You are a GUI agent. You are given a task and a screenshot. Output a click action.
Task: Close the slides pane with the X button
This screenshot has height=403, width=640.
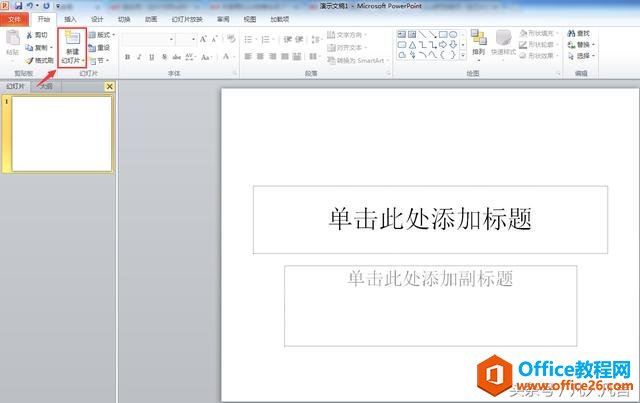tap(109, 87)
